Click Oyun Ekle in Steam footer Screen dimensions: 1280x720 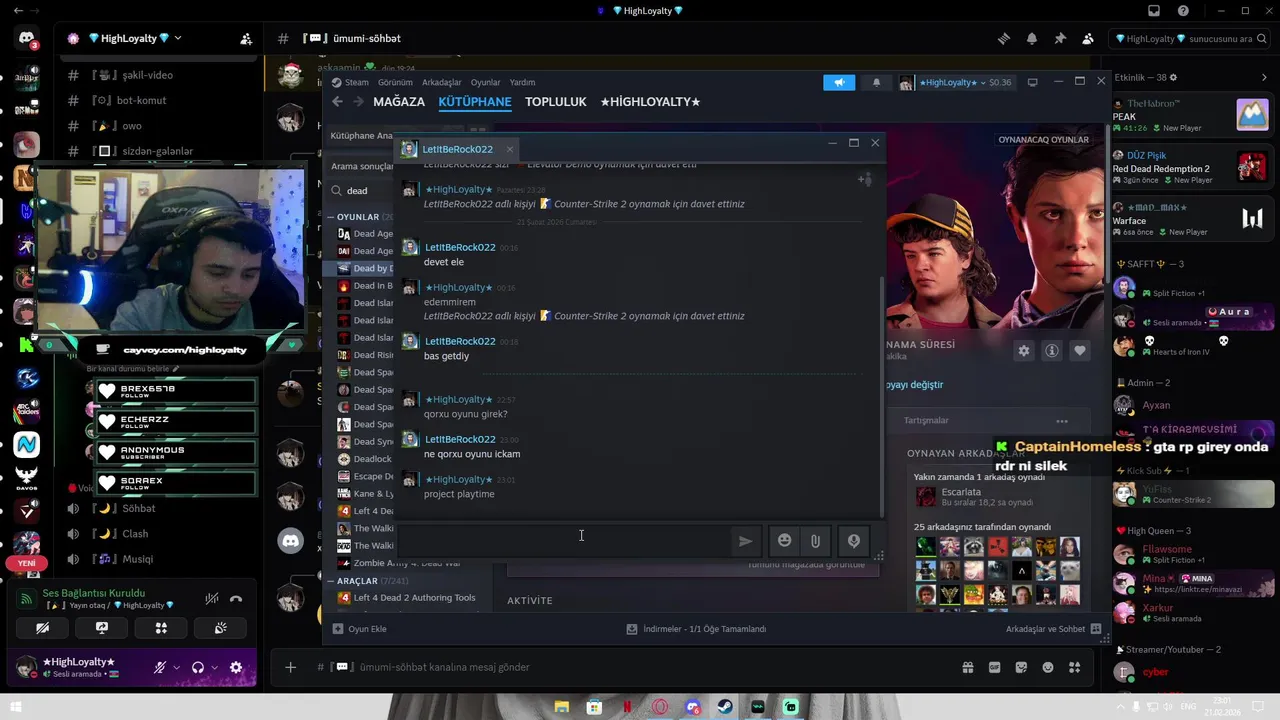(x=360, y=629)
